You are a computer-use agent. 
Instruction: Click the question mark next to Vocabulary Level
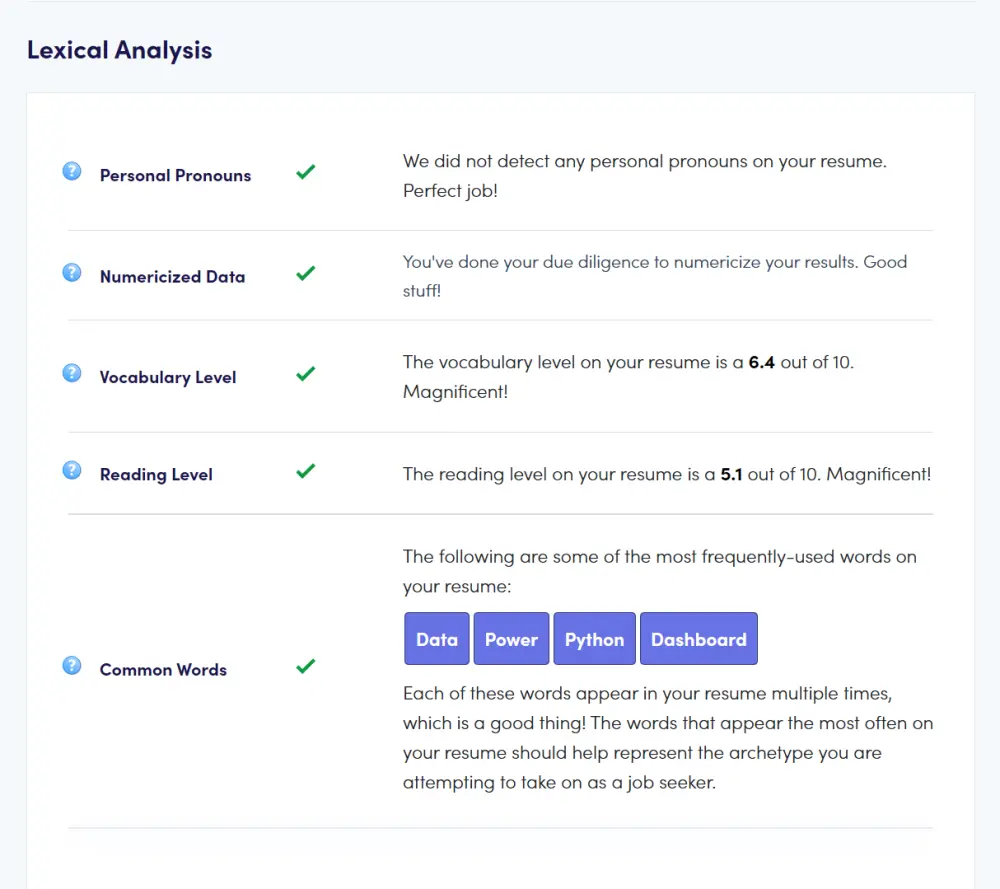72,373
